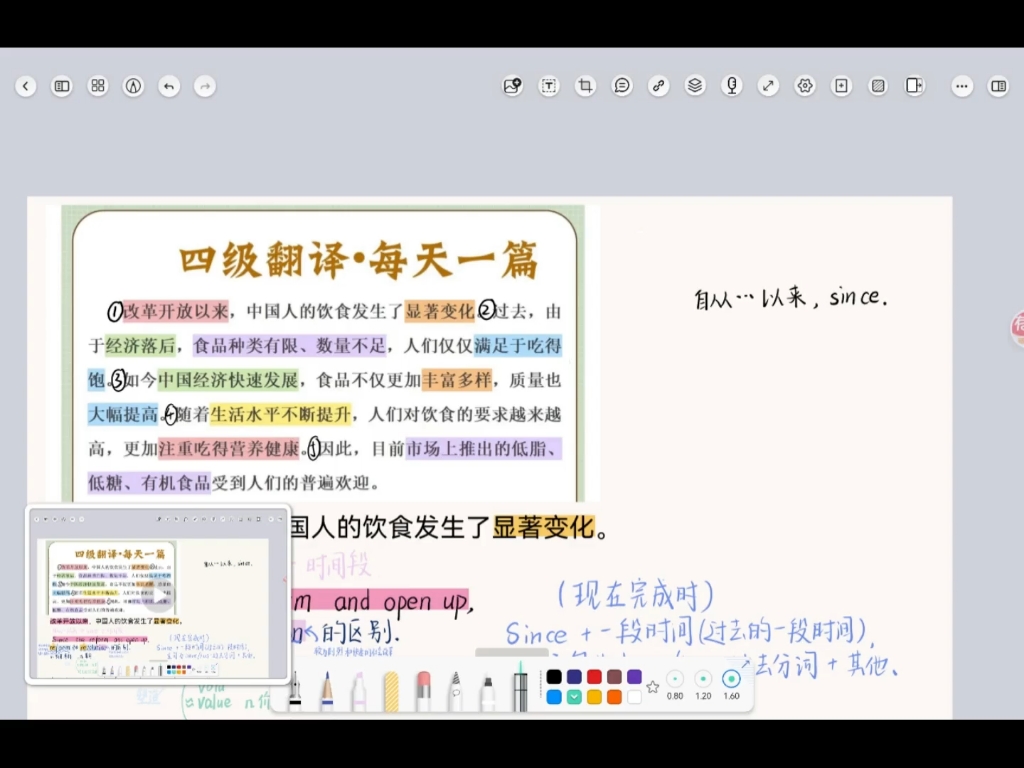Pick the black color swatch
Viewport: 1024px width, 768px height.
coord(554,677)
